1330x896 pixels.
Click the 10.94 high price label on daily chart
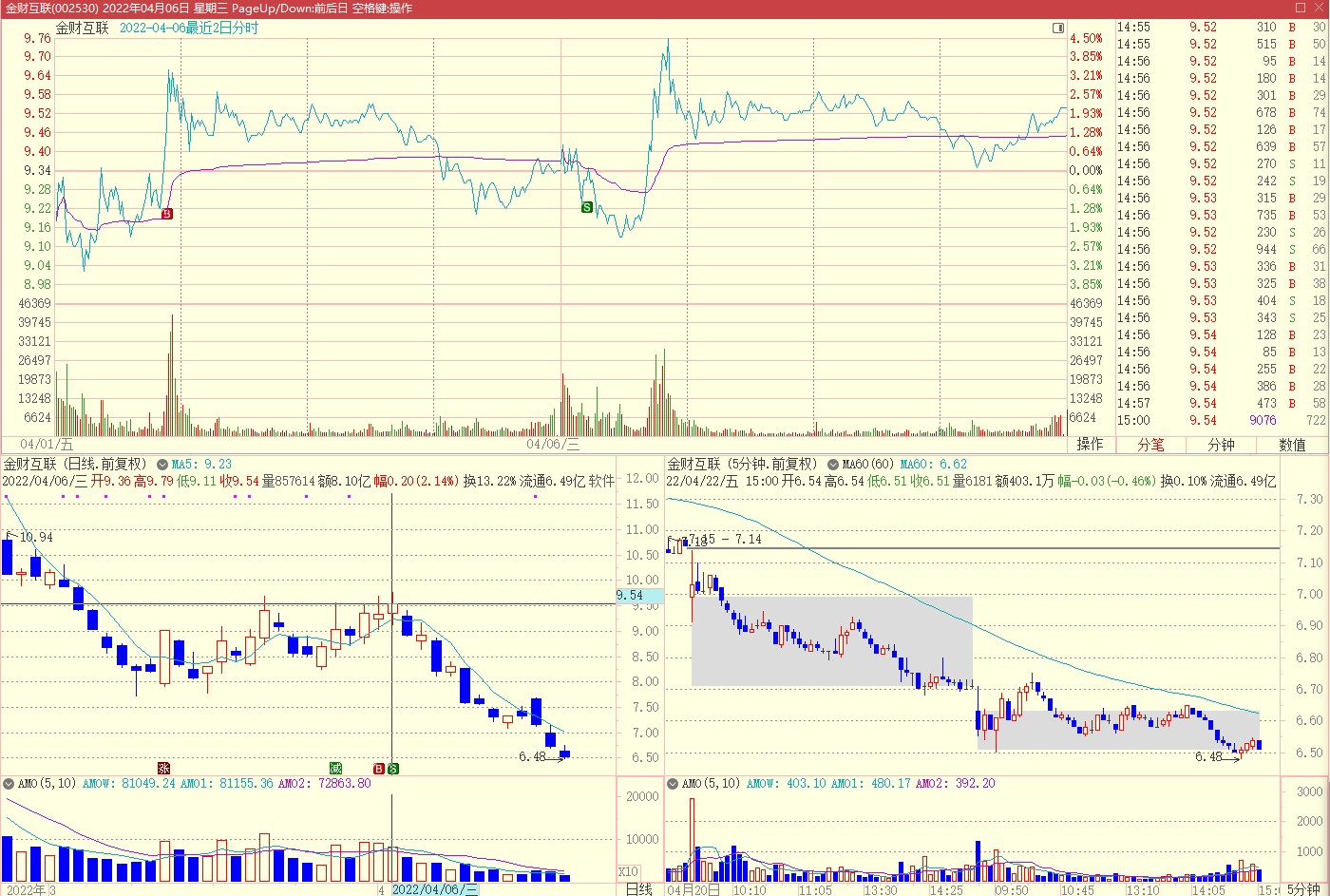[36, 537]
